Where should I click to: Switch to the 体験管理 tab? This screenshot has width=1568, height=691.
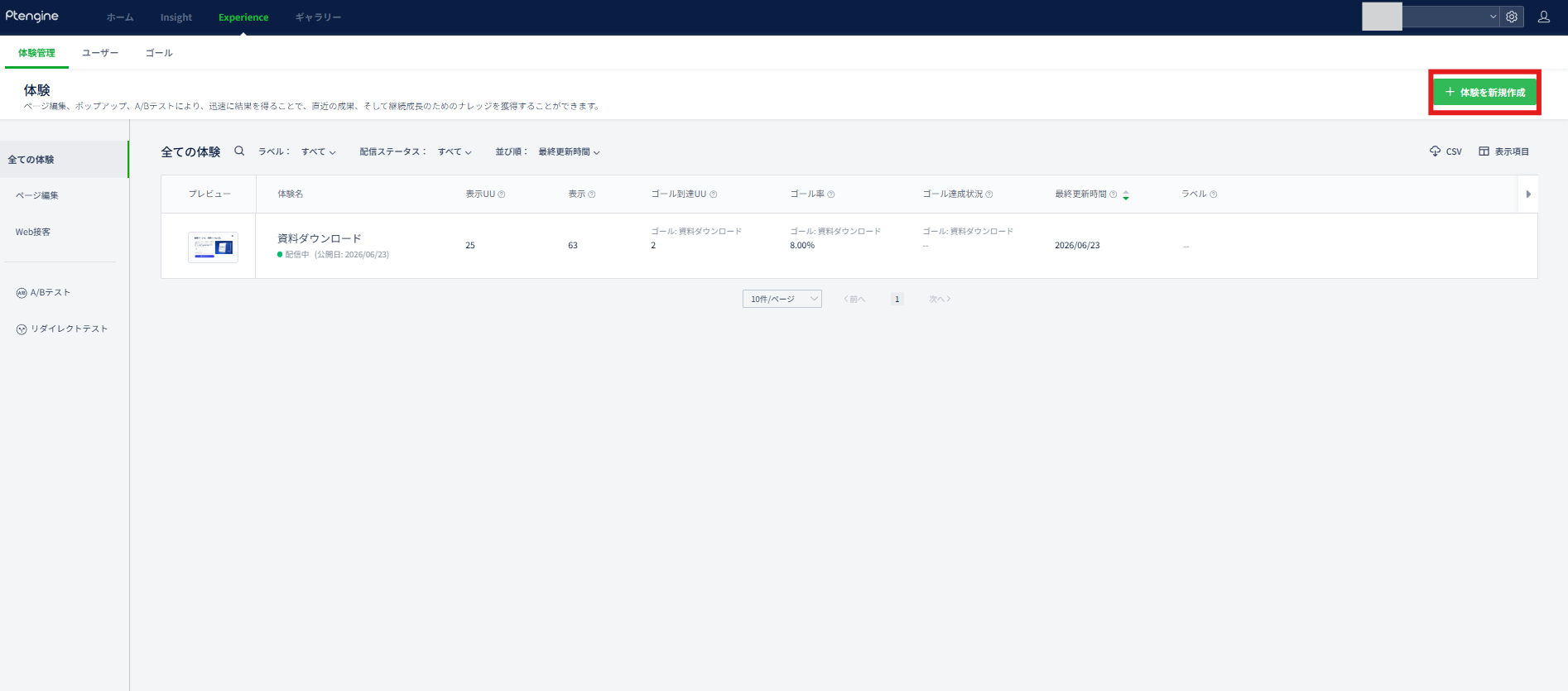tap(36, 53)
